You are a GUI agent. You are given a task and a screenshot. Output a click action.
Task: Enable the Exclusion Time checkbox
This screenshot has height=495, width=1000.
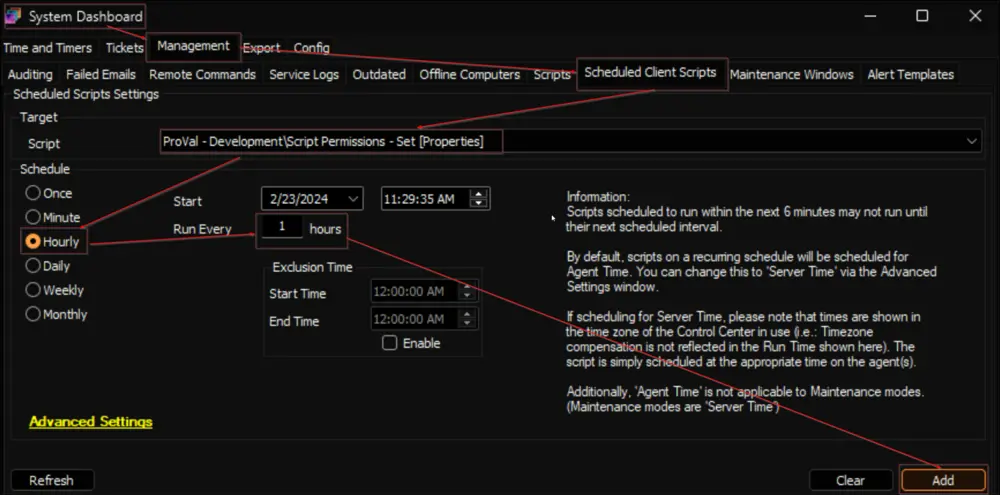(389, 343)
